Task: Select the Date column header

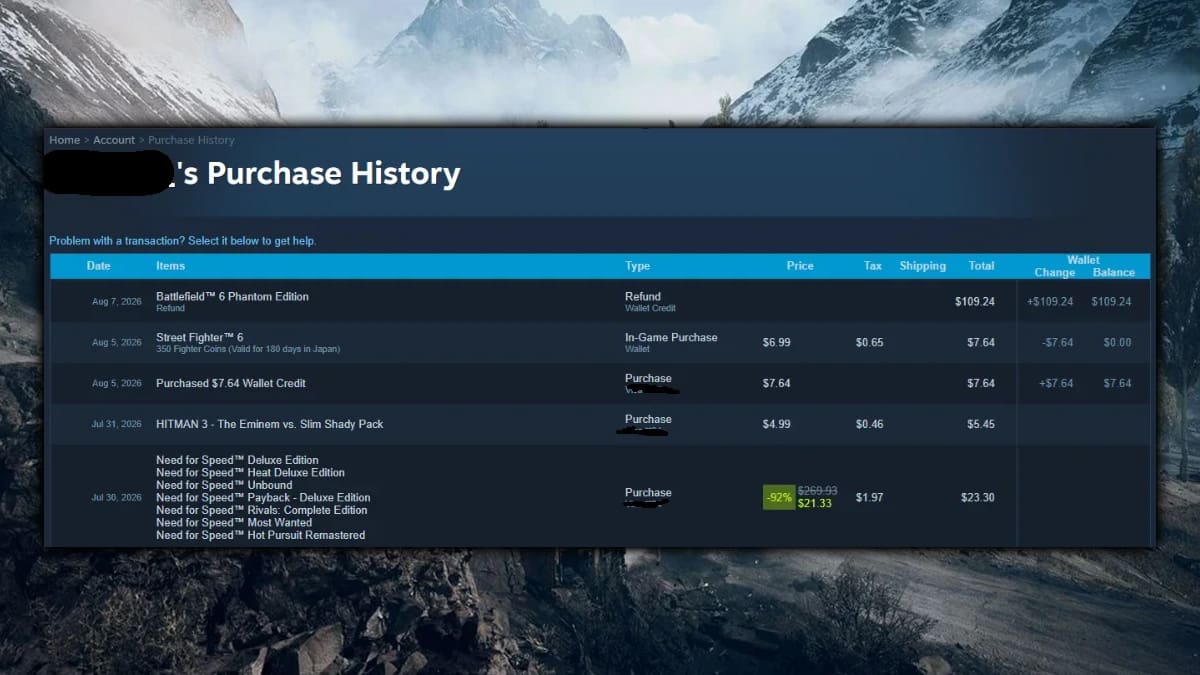Action: tap(98, 266)
